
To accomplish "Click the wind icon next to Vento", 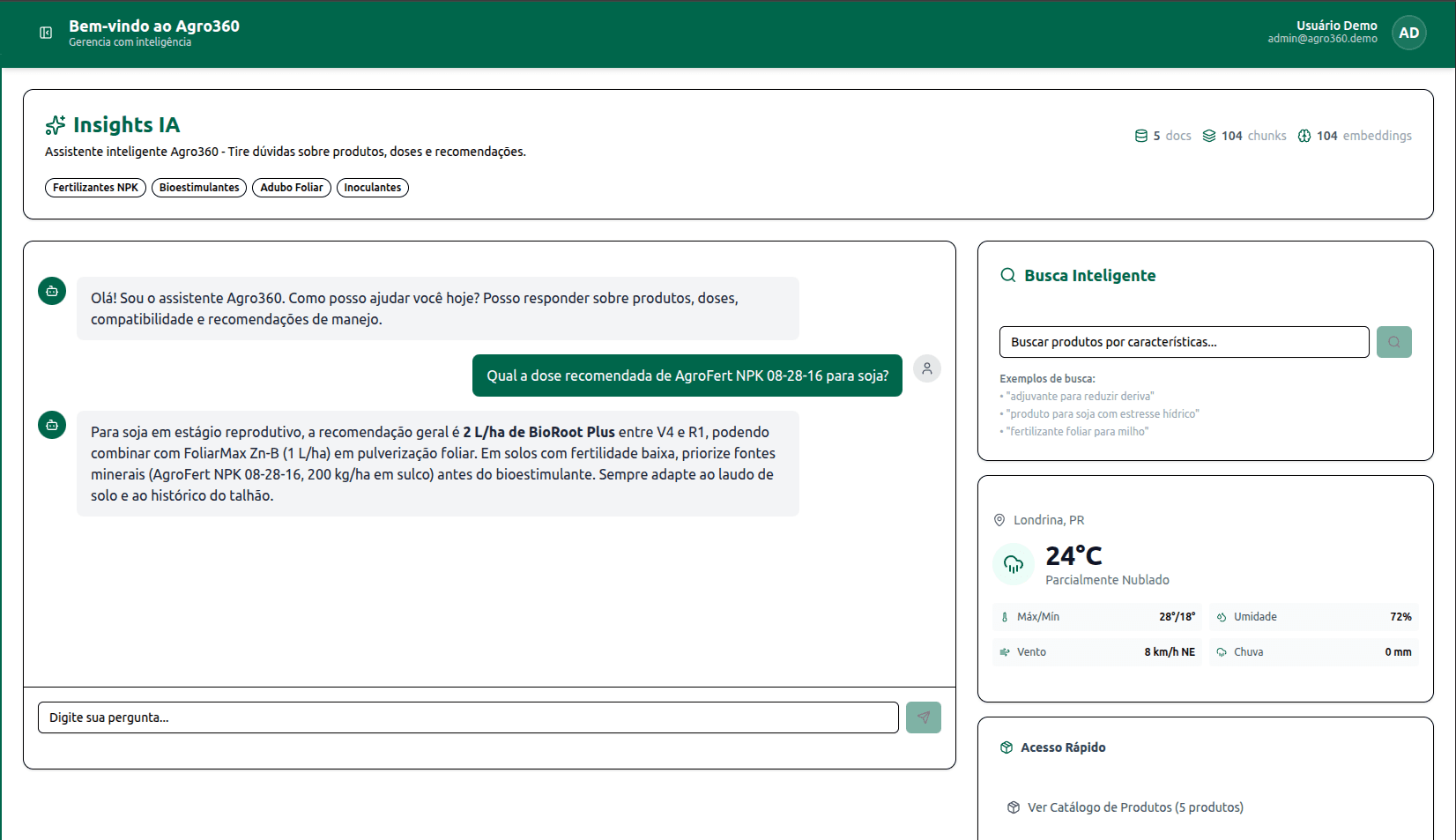I will coord(1005,652).
